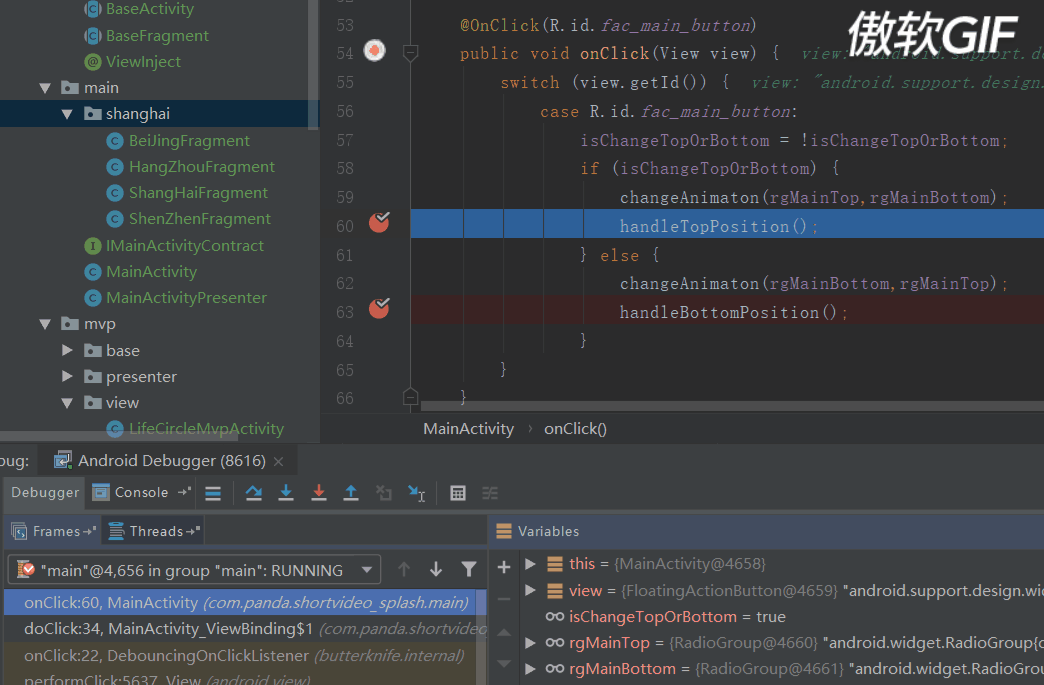Click the Step Into debugger icon
This screenshot has width=1044, height=685.
286,492
